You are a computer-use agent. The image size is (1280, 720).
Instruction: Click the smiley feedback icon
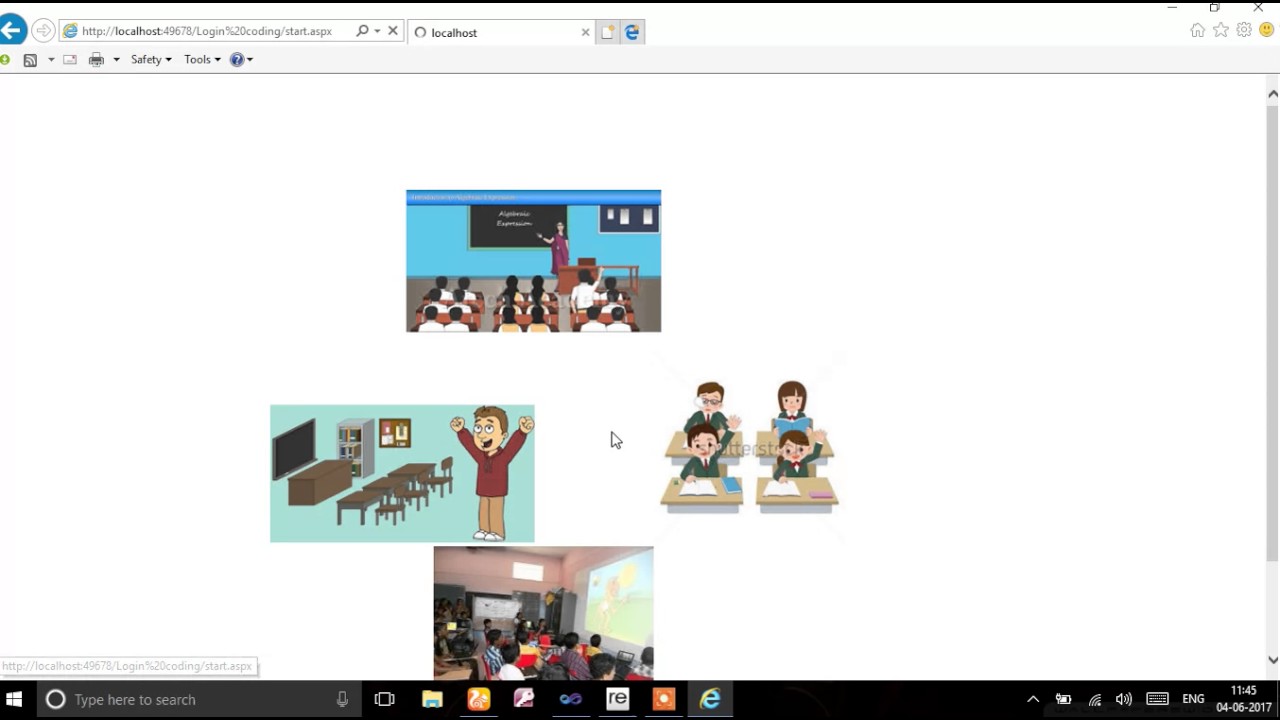click(1267, 30)
